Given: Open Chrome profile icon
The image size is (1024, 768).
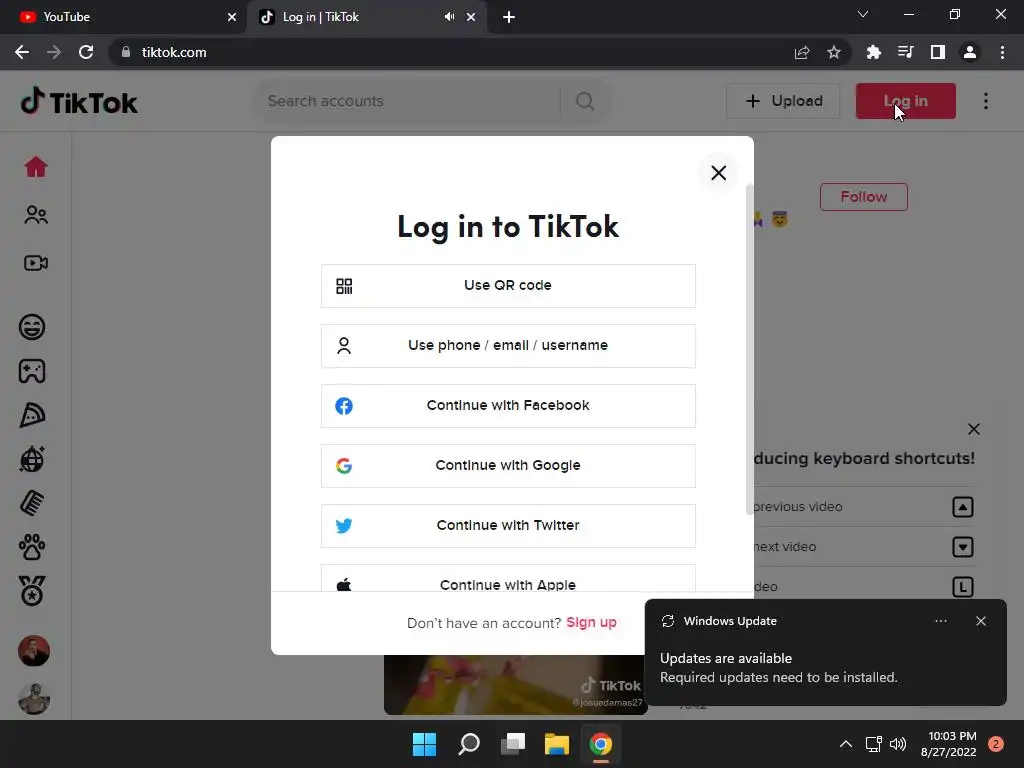Looking at the screenshot, I should click(x=970, y=52).
